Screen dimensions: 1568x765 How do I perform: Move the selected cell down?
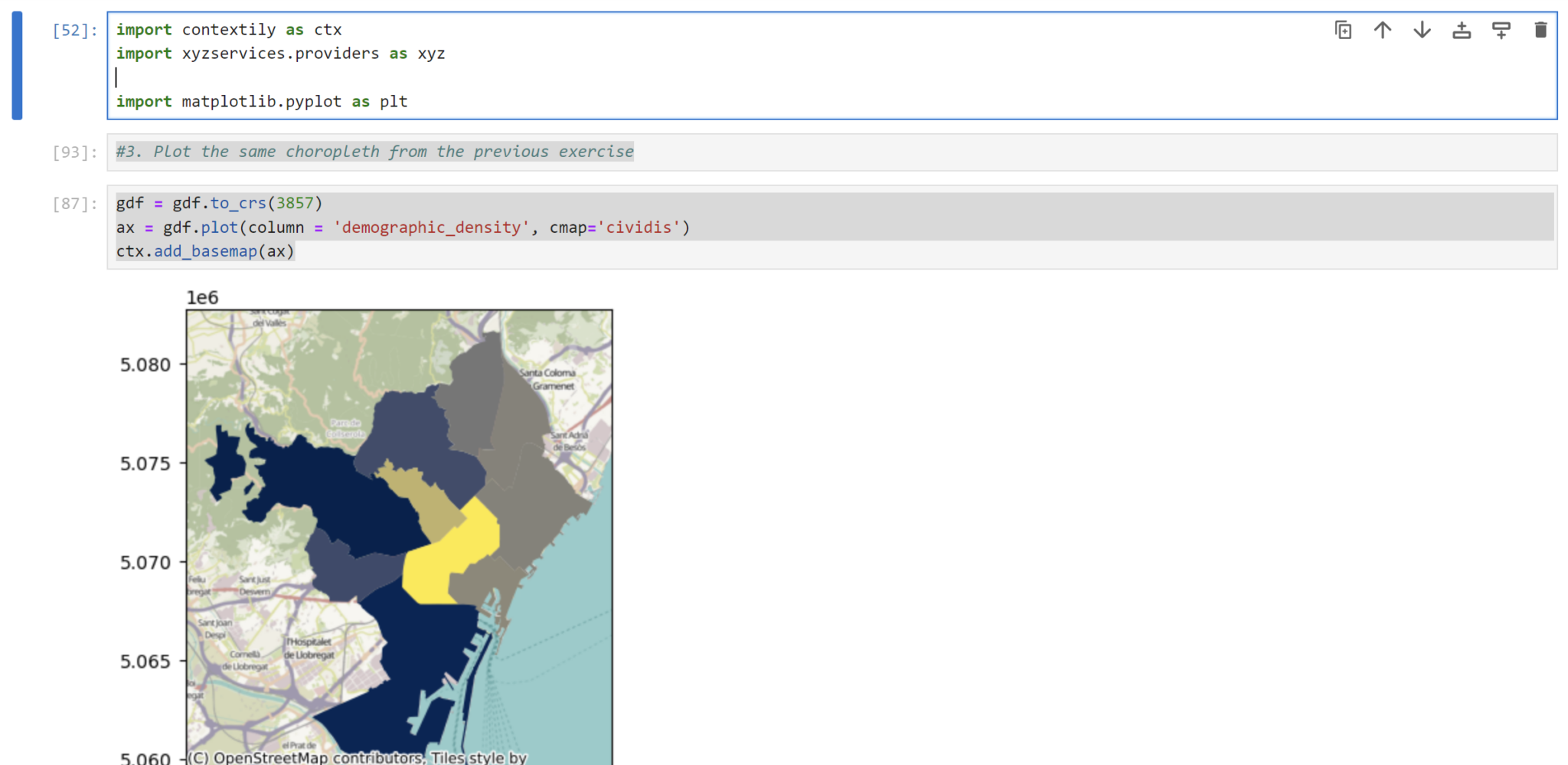(x=1421, y=30)
